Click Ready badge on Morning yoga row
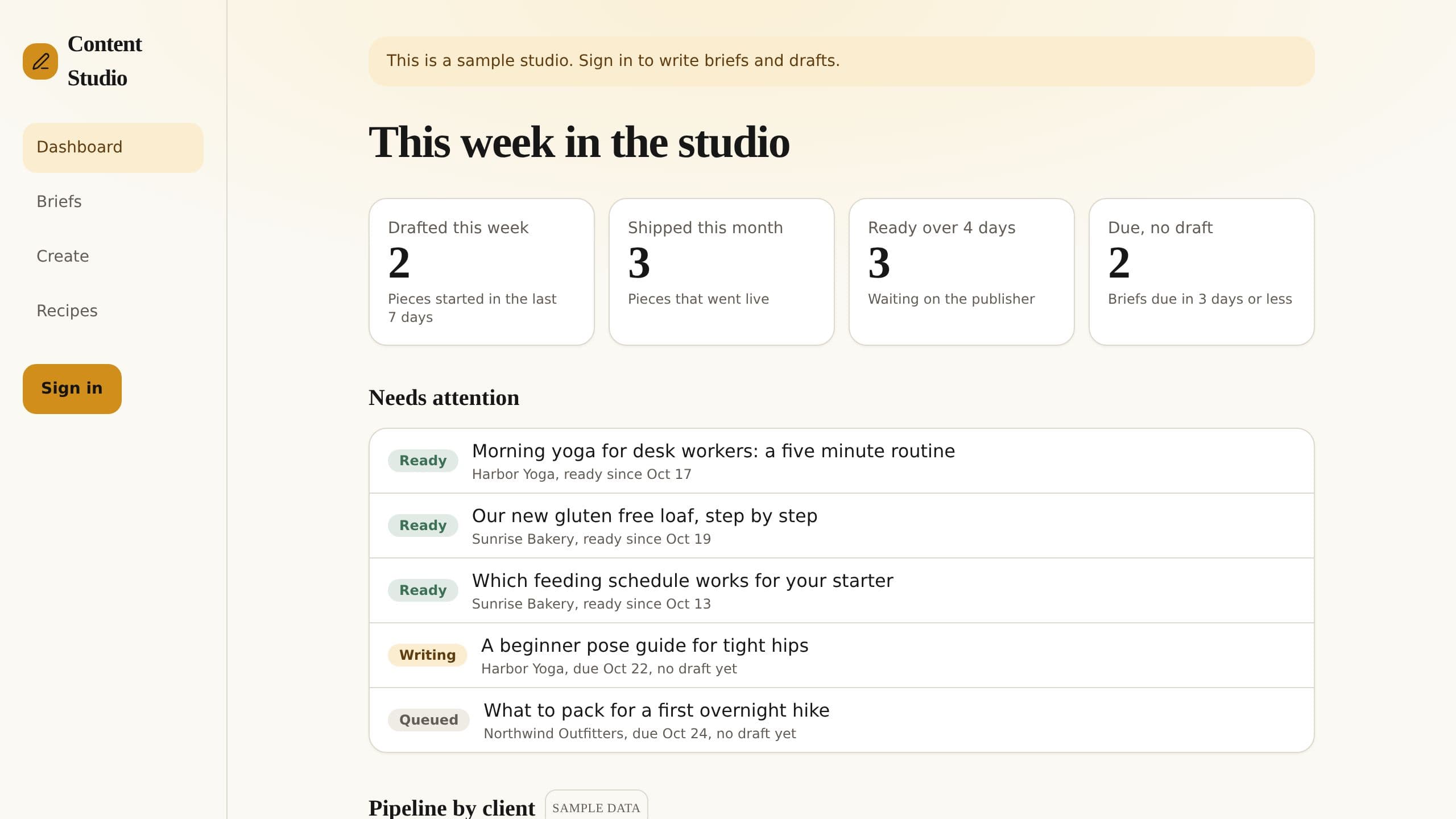The height and width of the screenshot is (819, 1456). tap(423, 461)
